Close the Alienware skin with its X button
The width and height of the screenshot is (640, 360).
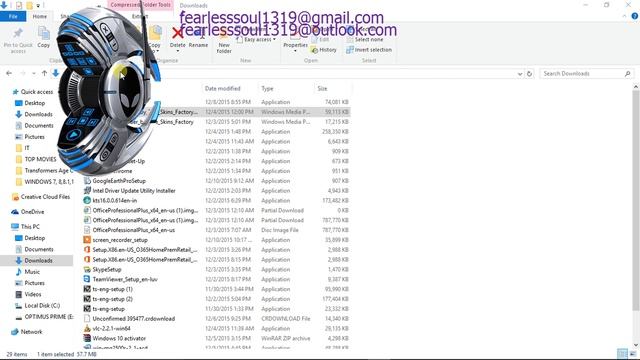pyautogui.click(x=105, y=29)
